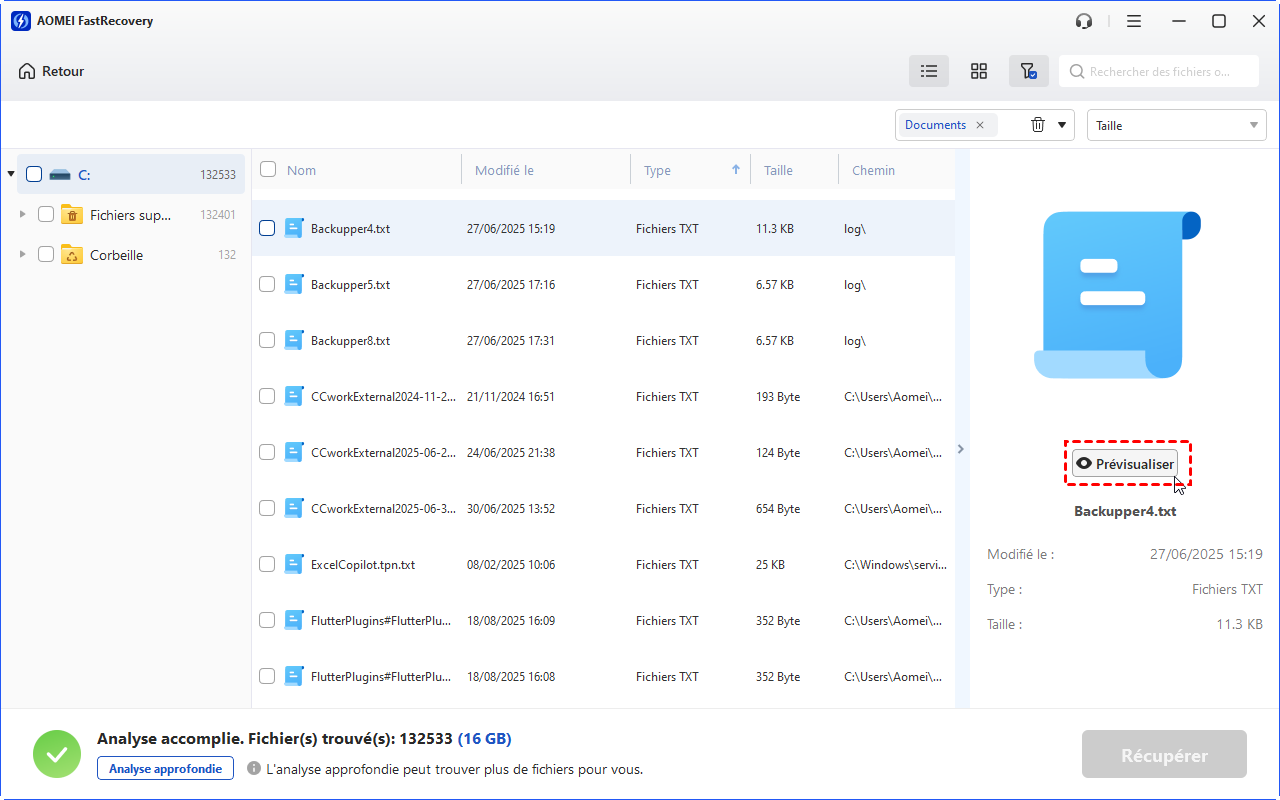Viewport: 1280px width, 800px height.
Task: Expand the Corbeille tree node
Action: pos(23,255)
